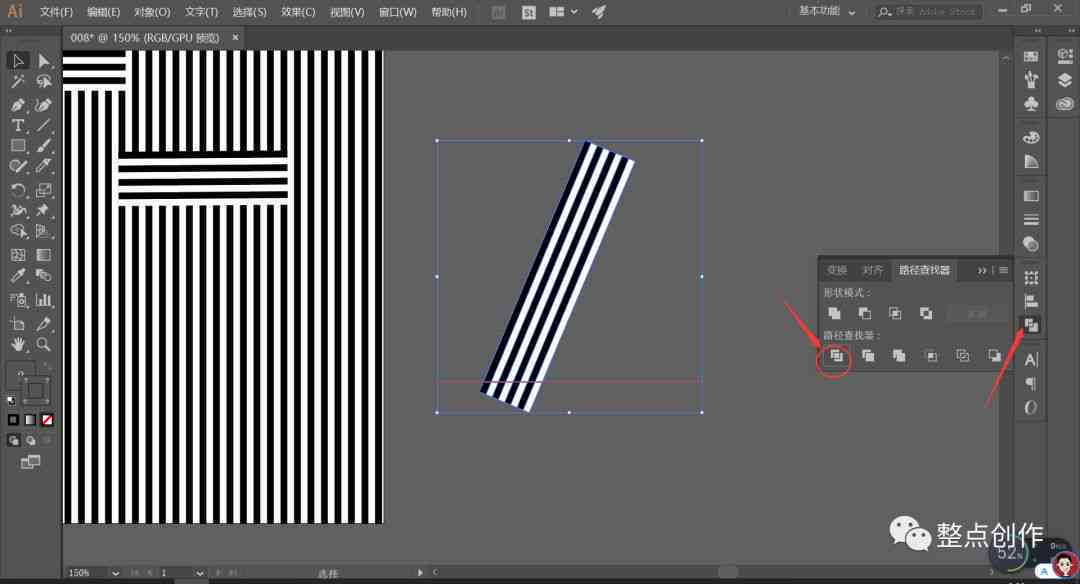Screen dimensions: 1080x584
Task: Click the Unite shape mode button
Action: click(834, 313)
